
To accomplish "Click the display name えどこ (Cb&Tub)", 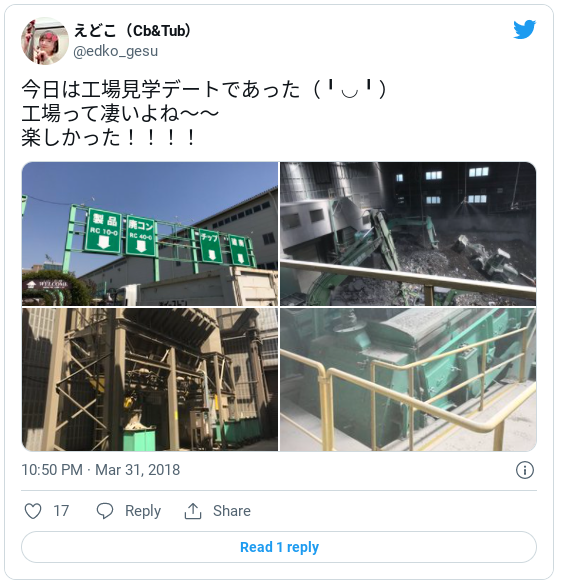I will [132, 31].
